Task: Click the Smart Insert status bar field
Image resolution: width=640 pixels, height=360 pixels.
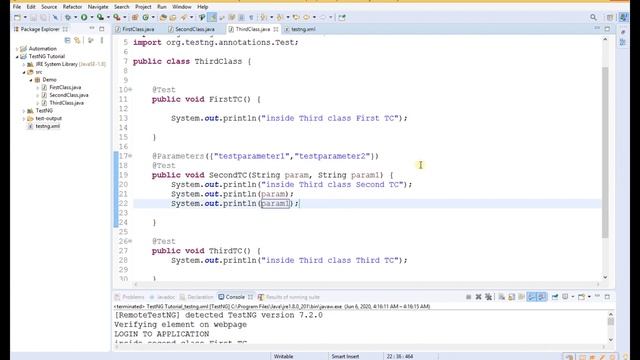Action: point(345,356)
